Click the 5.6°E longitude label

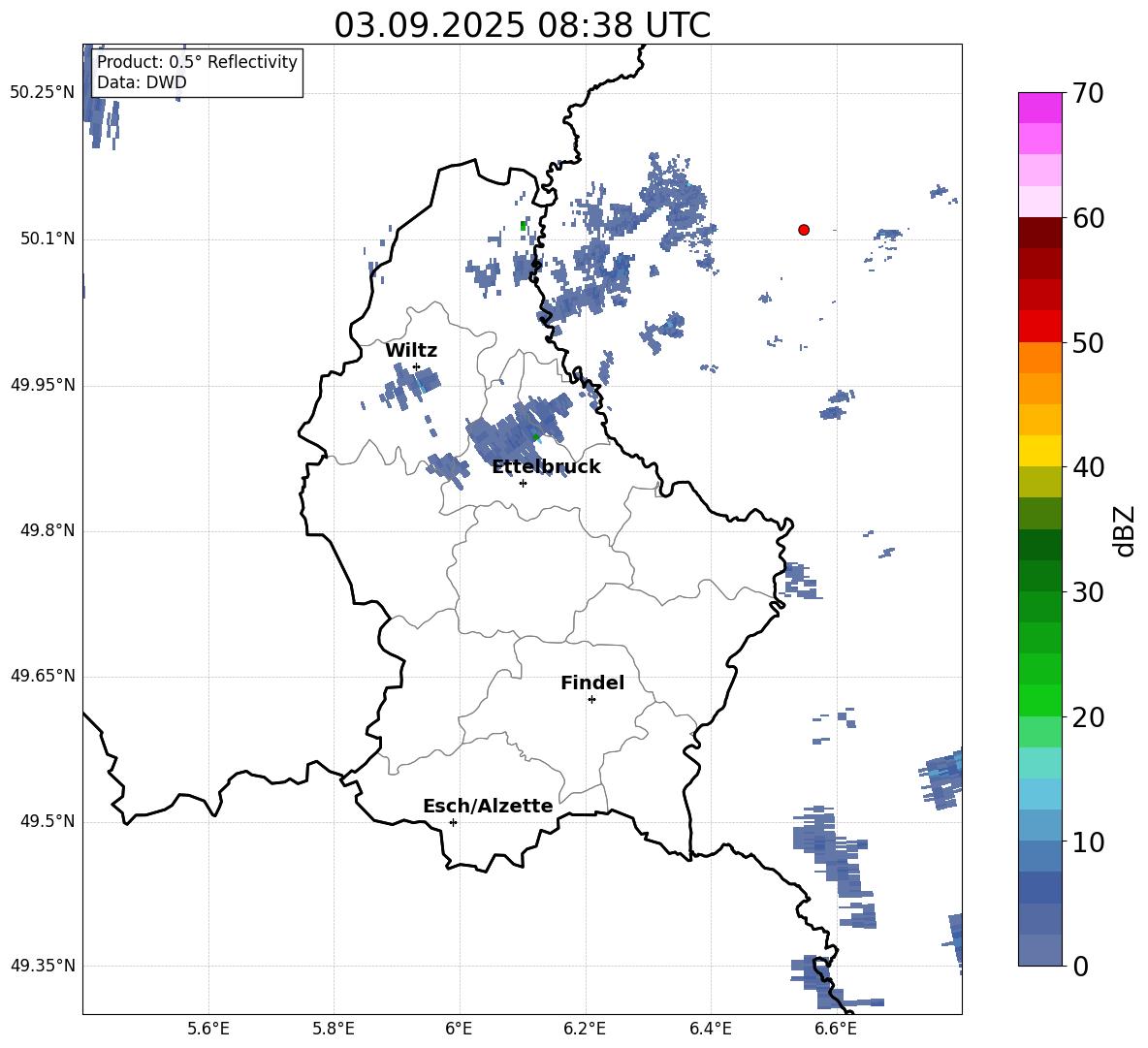(208, 1029)
